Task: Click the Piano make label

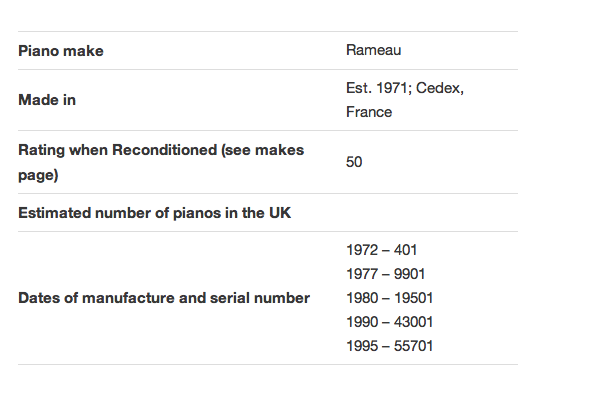Action: coord(61,51)
